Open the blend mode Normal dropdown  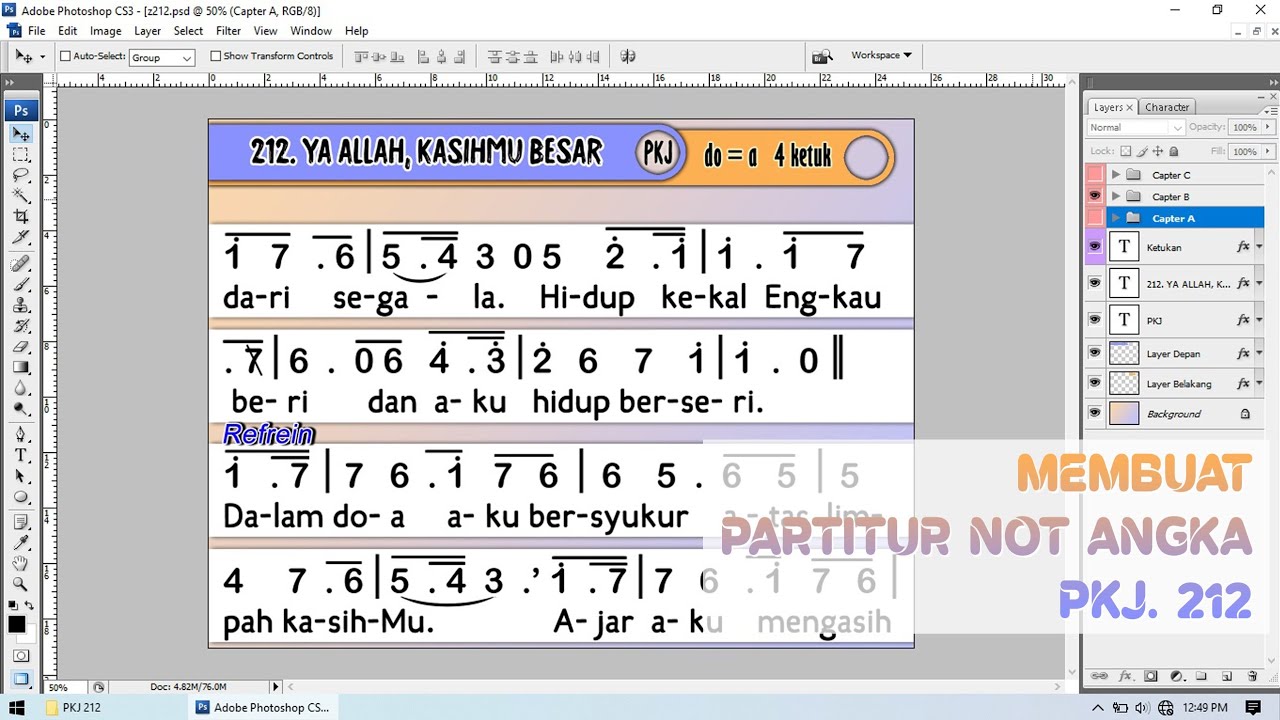click(x=1135, y=128)
